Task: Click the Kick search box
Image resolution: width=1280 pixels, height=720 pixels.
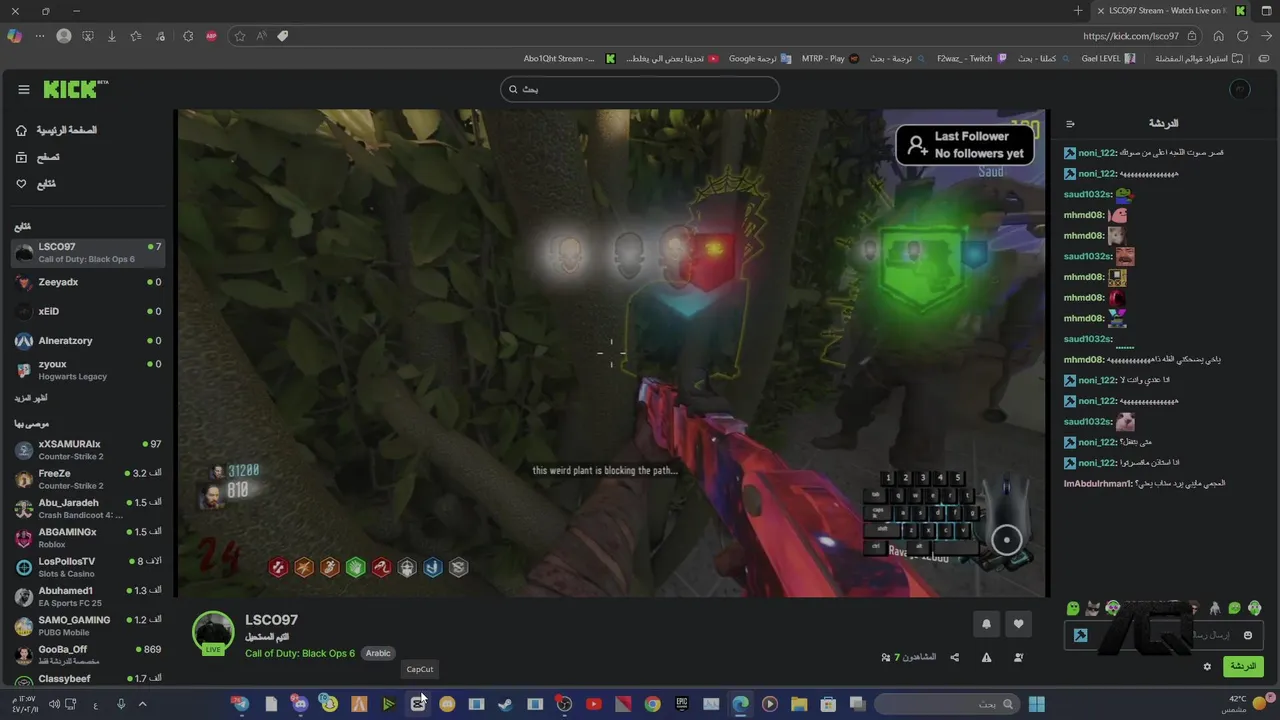Action: pyautogui.click(x=640, y=89)
